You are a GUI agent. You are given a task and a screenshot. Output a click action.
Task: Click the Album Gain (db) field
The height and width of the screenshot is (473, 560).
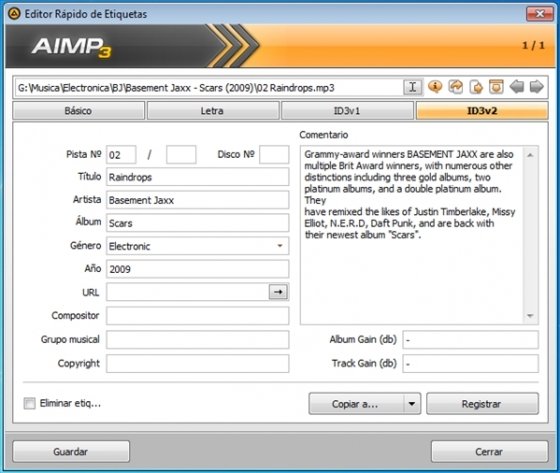coord(470,339)
